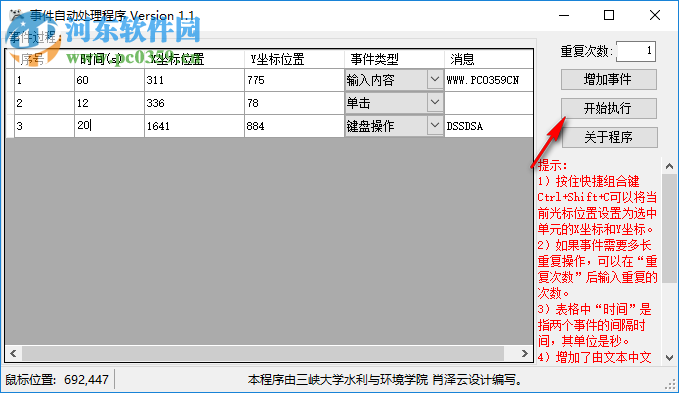This screenshot has width=679, height=393.
Task: Open the 关于程序 about dialog
Action: point(609,137)
